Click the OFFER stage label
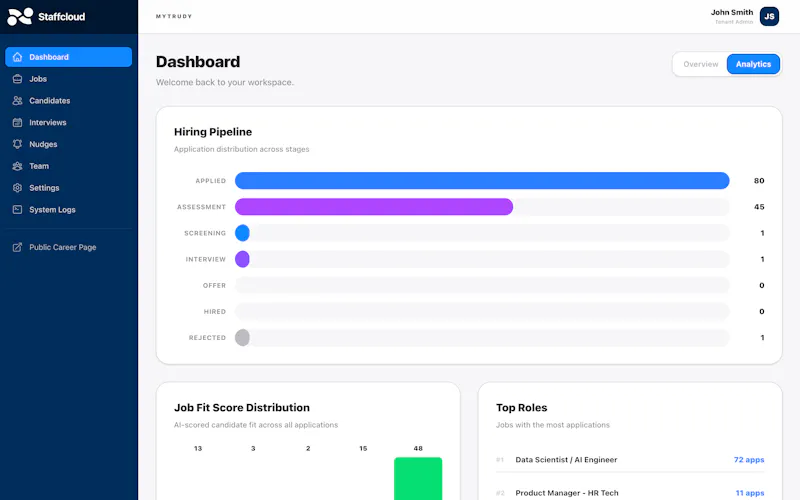800x500 pixels. 214,285
